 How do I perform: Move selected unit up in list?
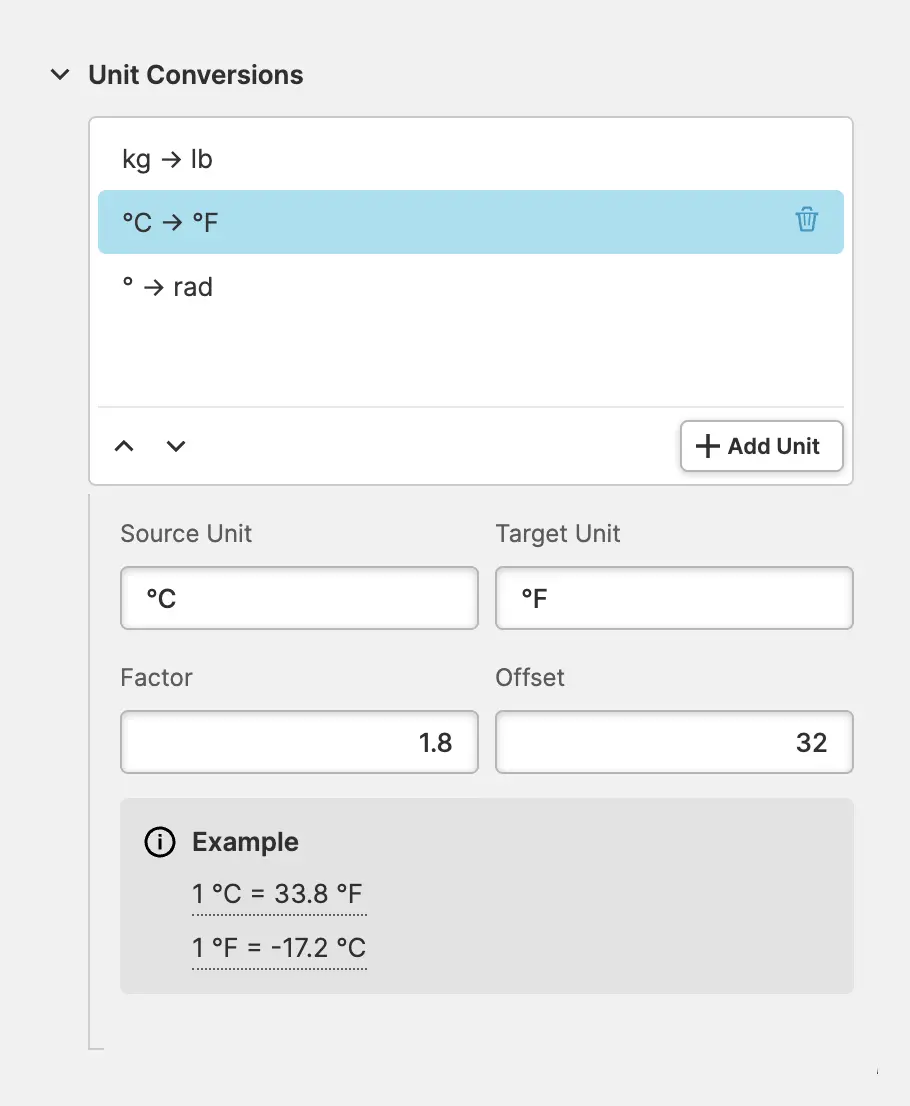coord(124,446)
